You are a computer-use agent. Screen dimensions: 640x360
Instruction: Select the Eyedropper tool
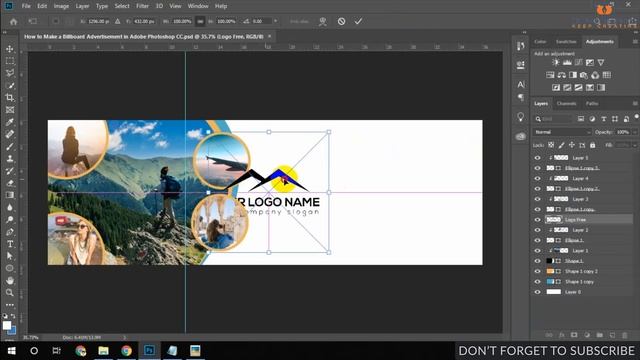click(x=10, y=122)
